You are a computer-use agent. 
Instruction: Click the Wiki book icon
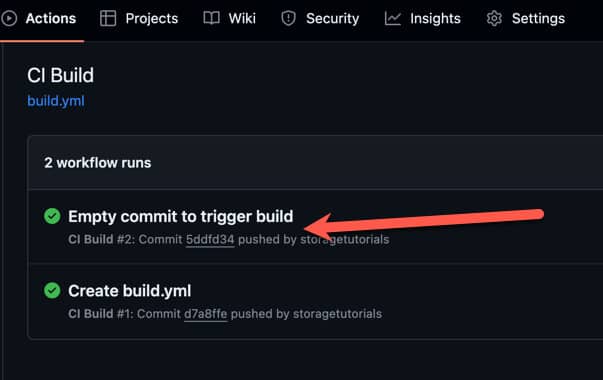click(x=211, y=18)
